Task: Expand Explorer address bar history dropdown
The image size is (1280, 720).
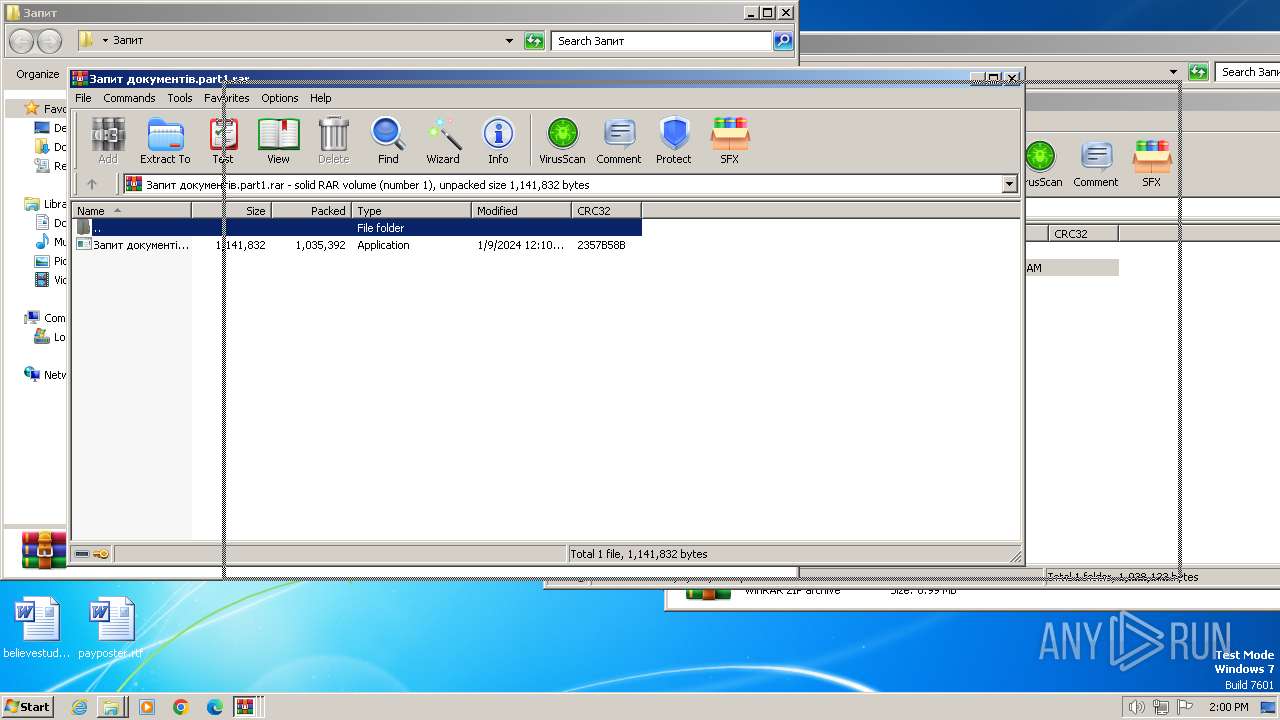Action: pos(510,41)
